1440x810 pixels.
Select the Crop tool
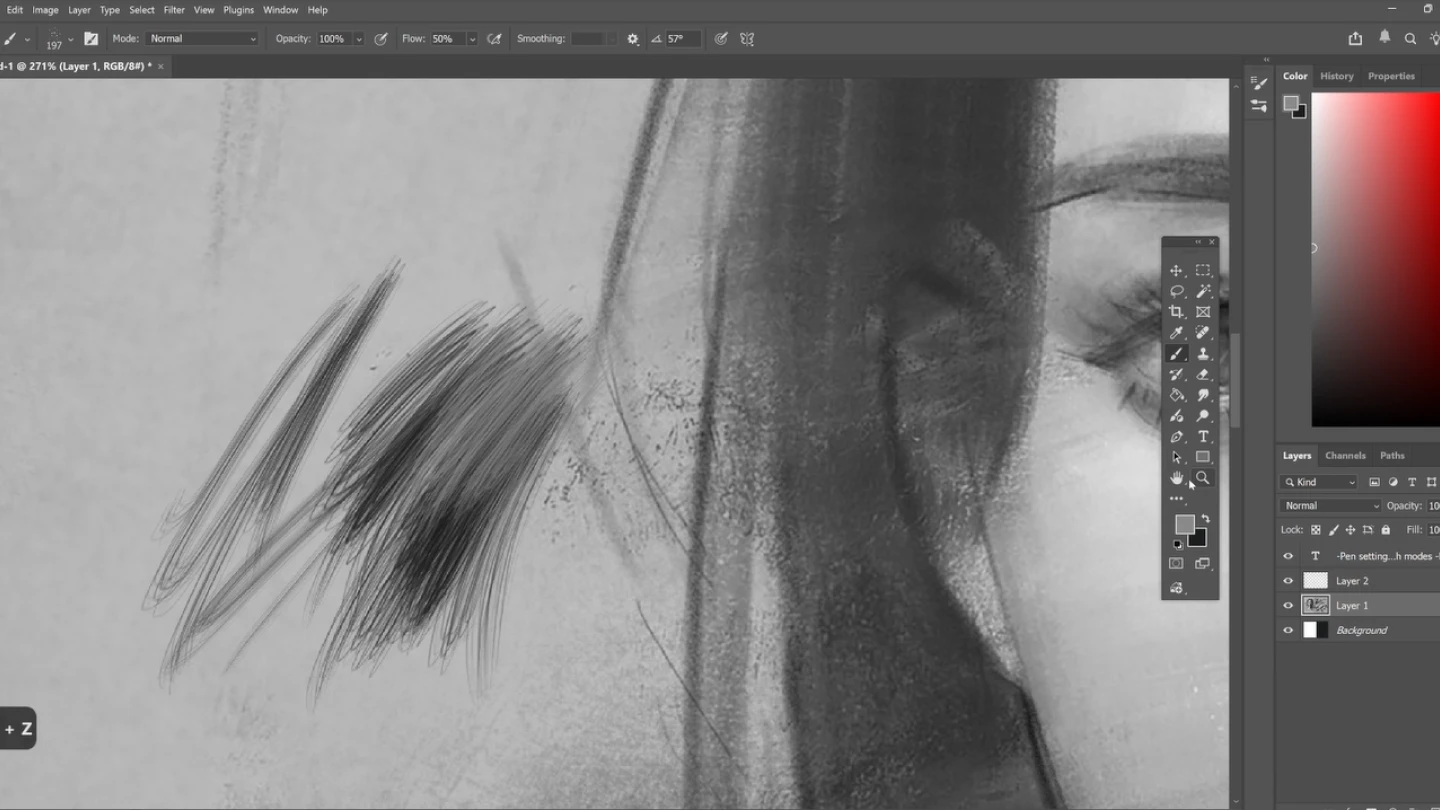click(1177, 312)
